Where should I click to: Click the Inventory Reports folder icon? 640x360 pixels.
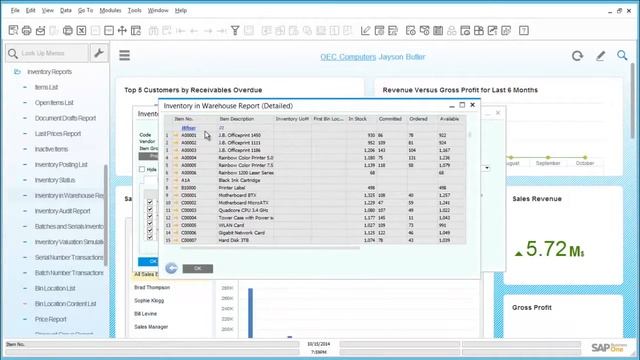point(17,72)
